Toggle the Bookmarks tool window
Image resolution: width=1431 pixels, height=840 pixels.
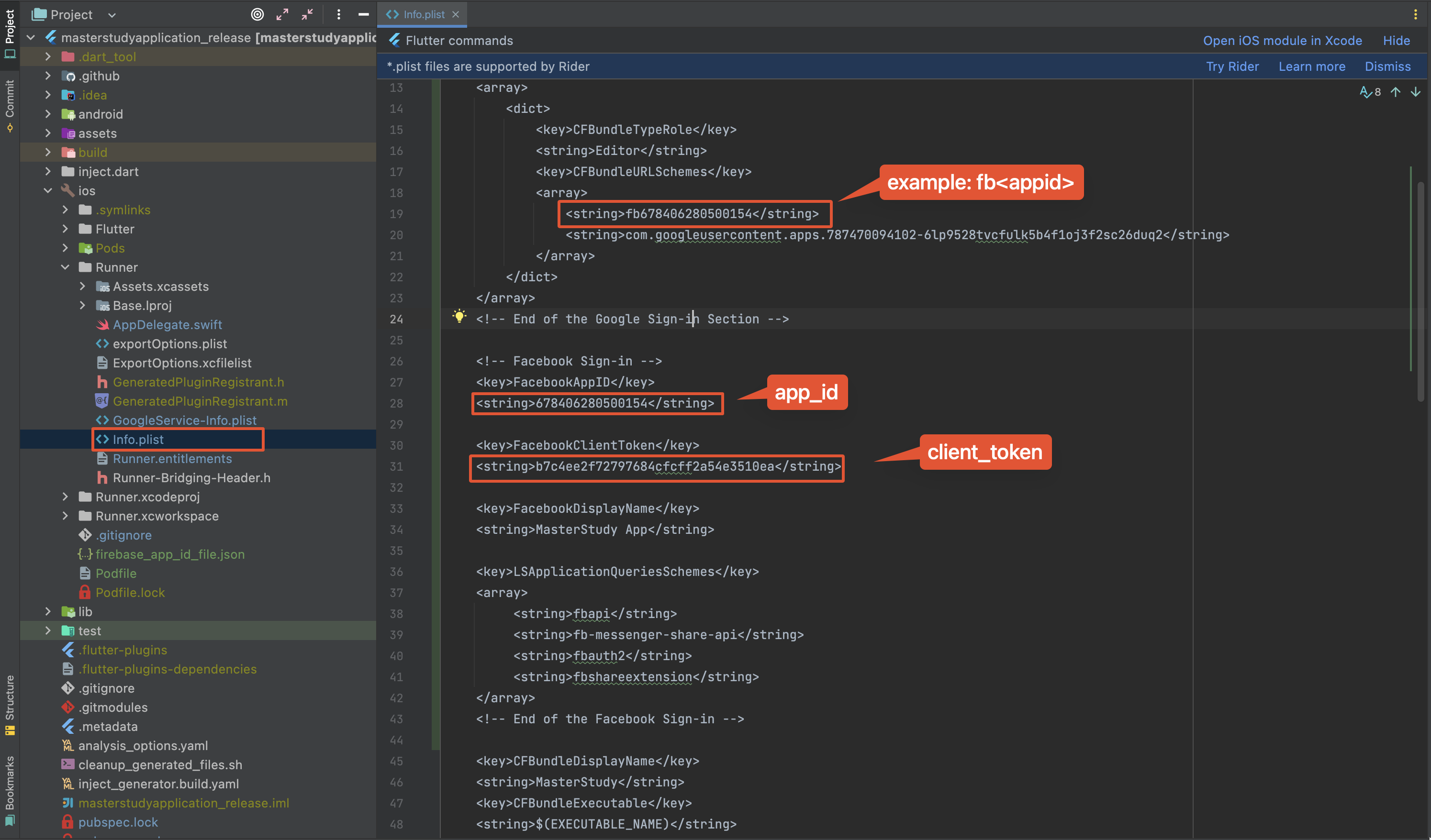tap(10, 789)
